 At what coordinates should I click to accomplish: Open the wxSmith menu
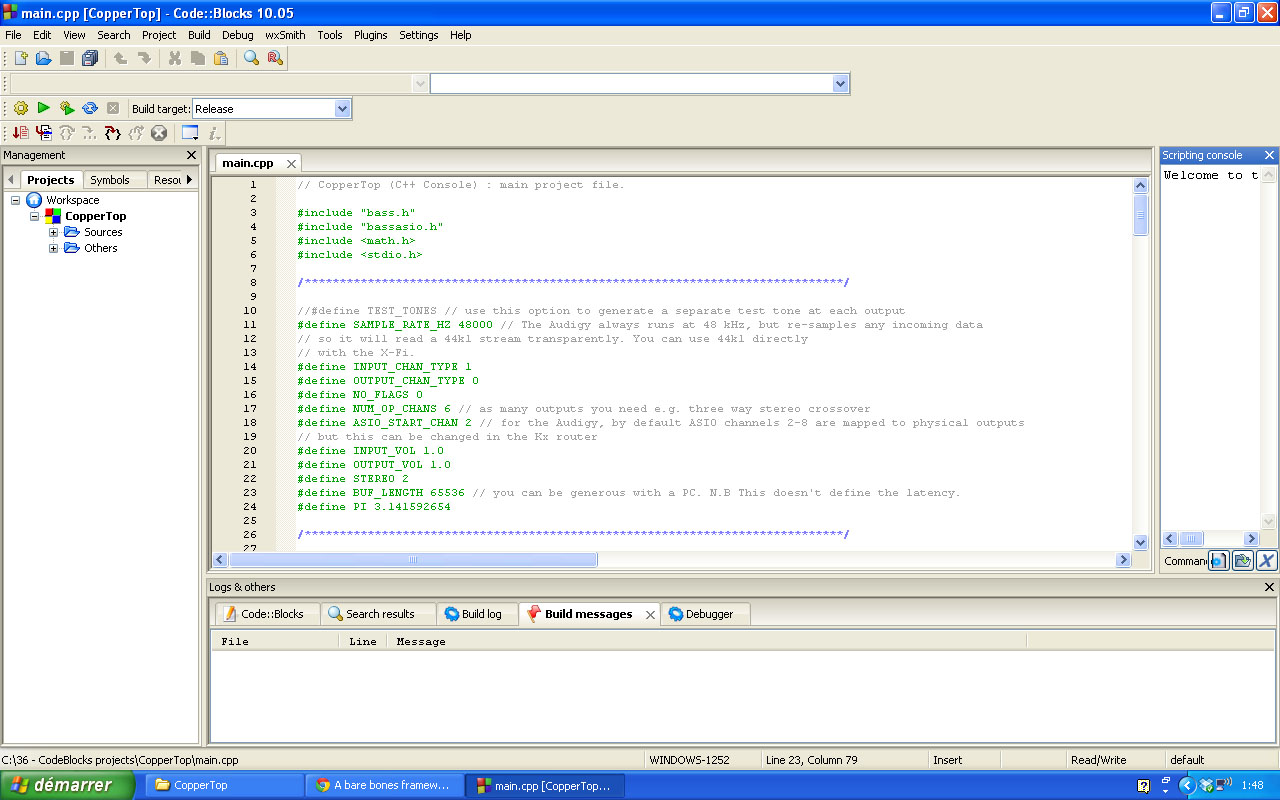(x=285, y=35)
